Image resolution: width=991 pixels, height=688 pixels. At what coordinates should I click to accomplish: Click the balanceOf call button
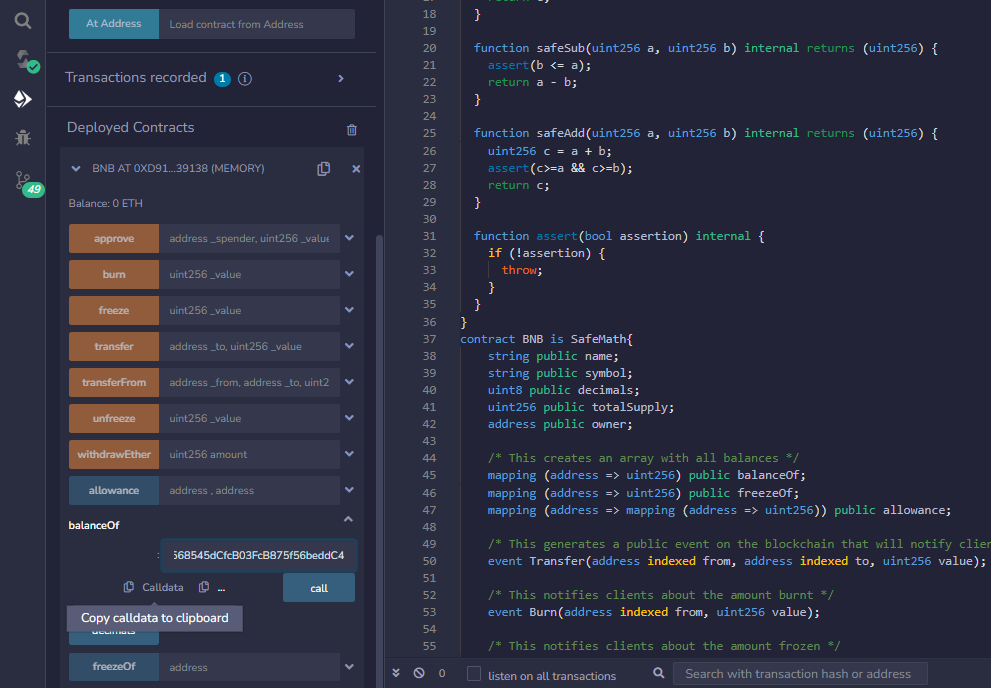click(x=319, y=588)
